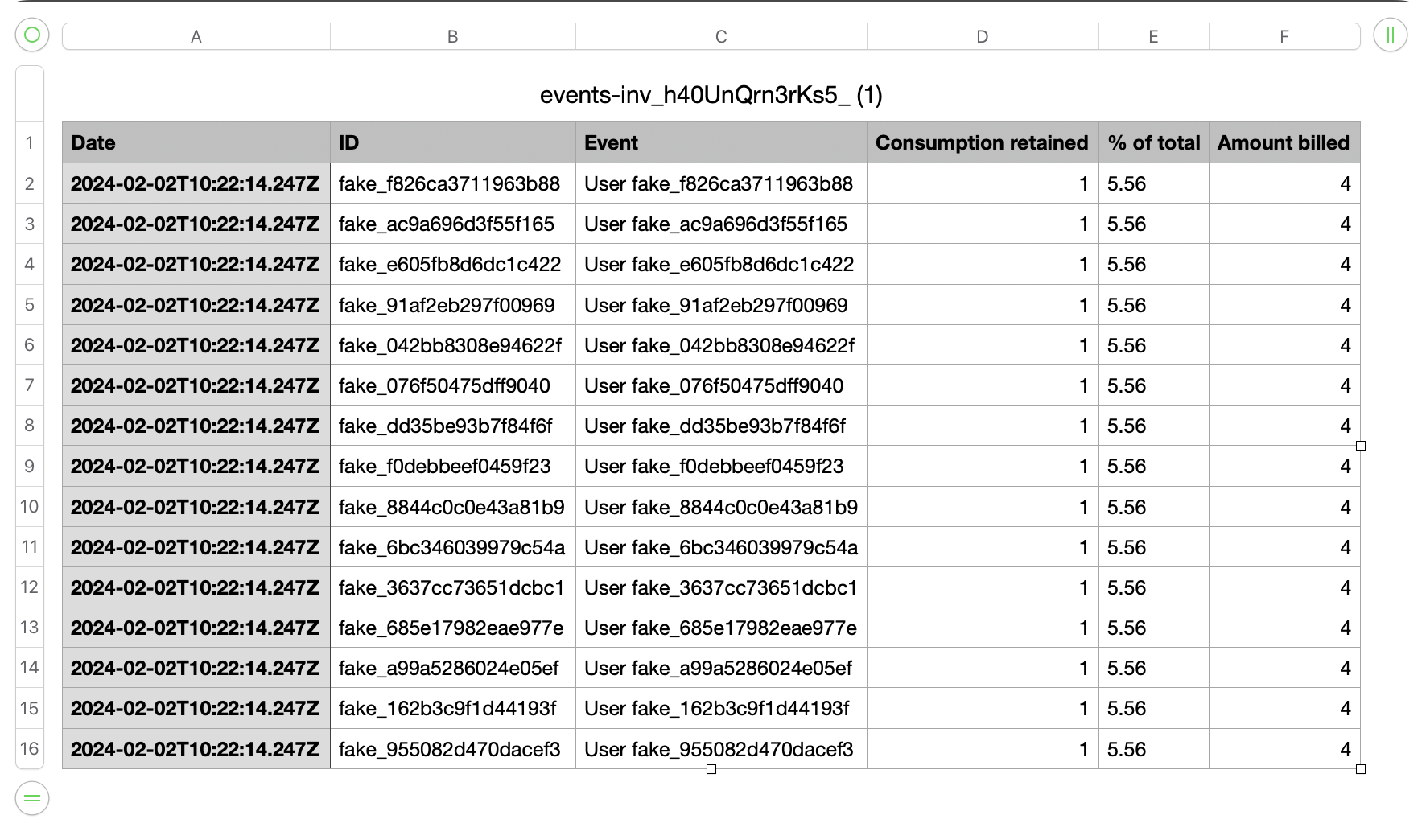Select cell User fake_8844c0c0e43a81b9
Screen dimensions: 1426x840
click(x=721, y=507)
